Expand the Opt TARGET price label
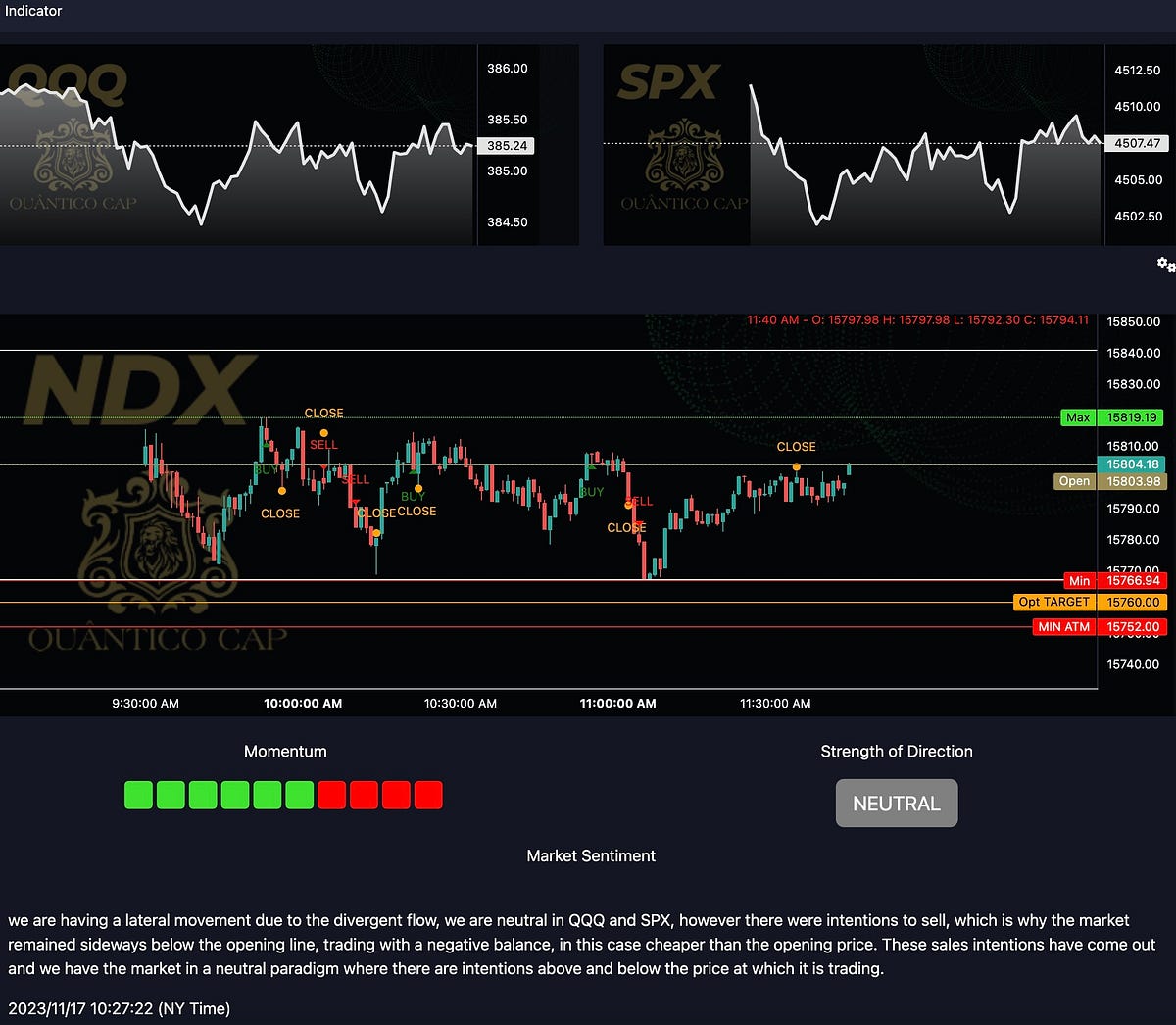This screenshot has width=1176, height=1025. [1053, 602]
